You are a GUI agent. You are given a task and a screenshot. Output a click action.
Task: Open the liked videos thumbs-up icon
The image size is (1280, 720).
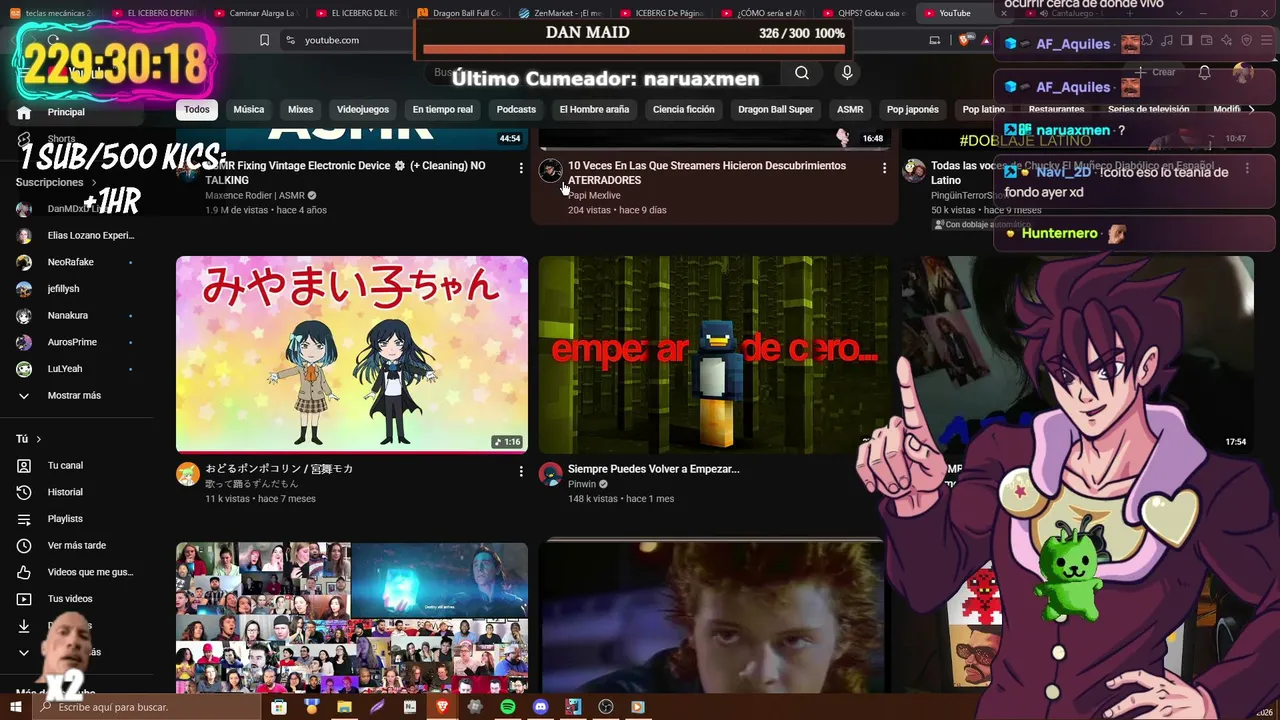point(24,572)
